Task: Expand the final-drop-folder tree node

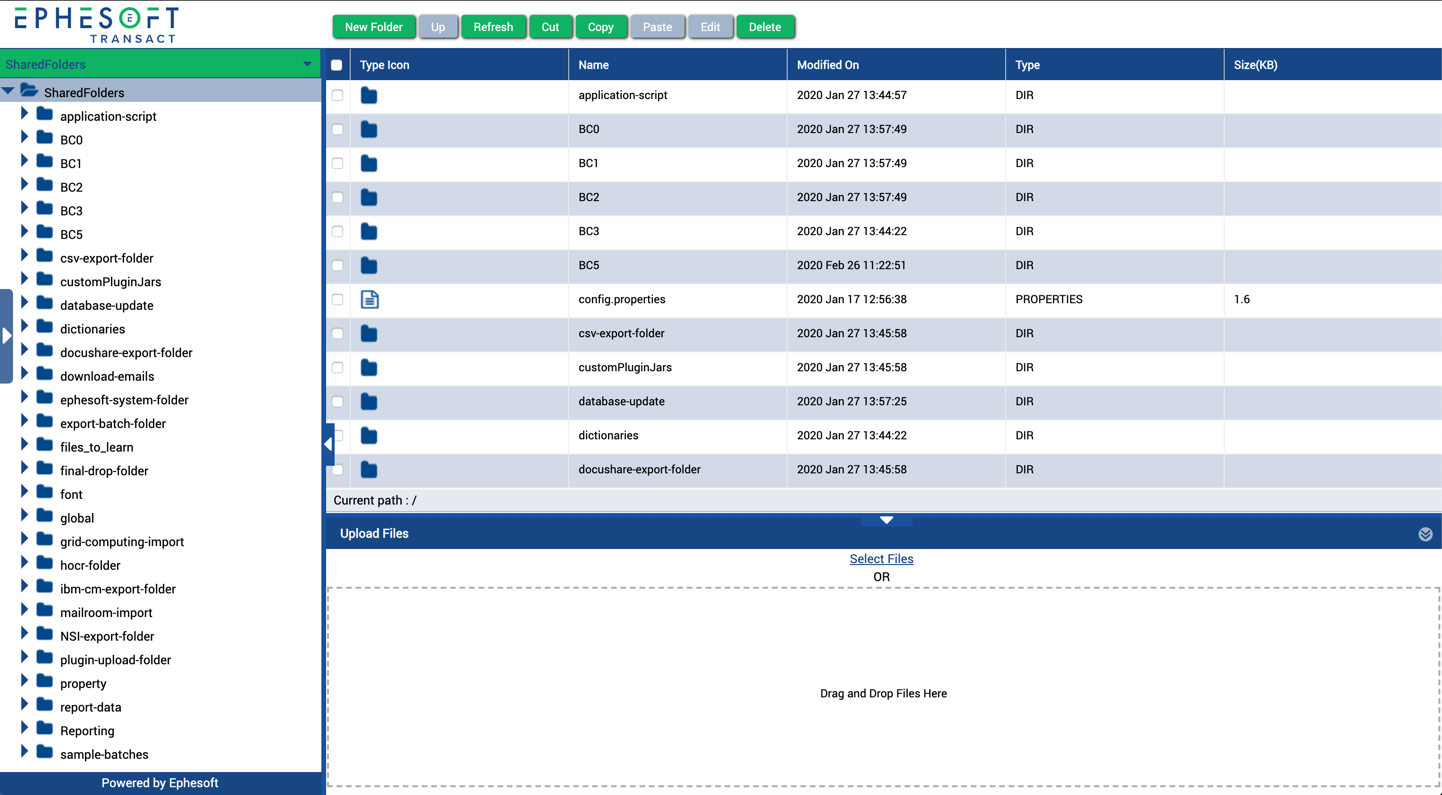Action: point(24,469)
